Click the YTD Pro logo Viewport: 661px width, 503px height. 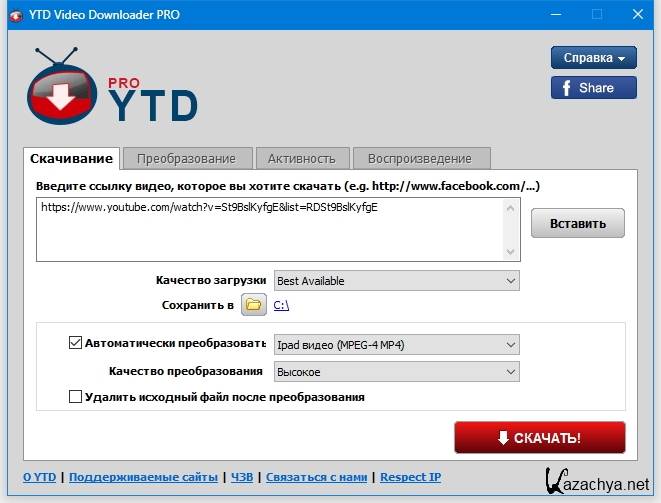pyautogui.click(x=110, y=88)
